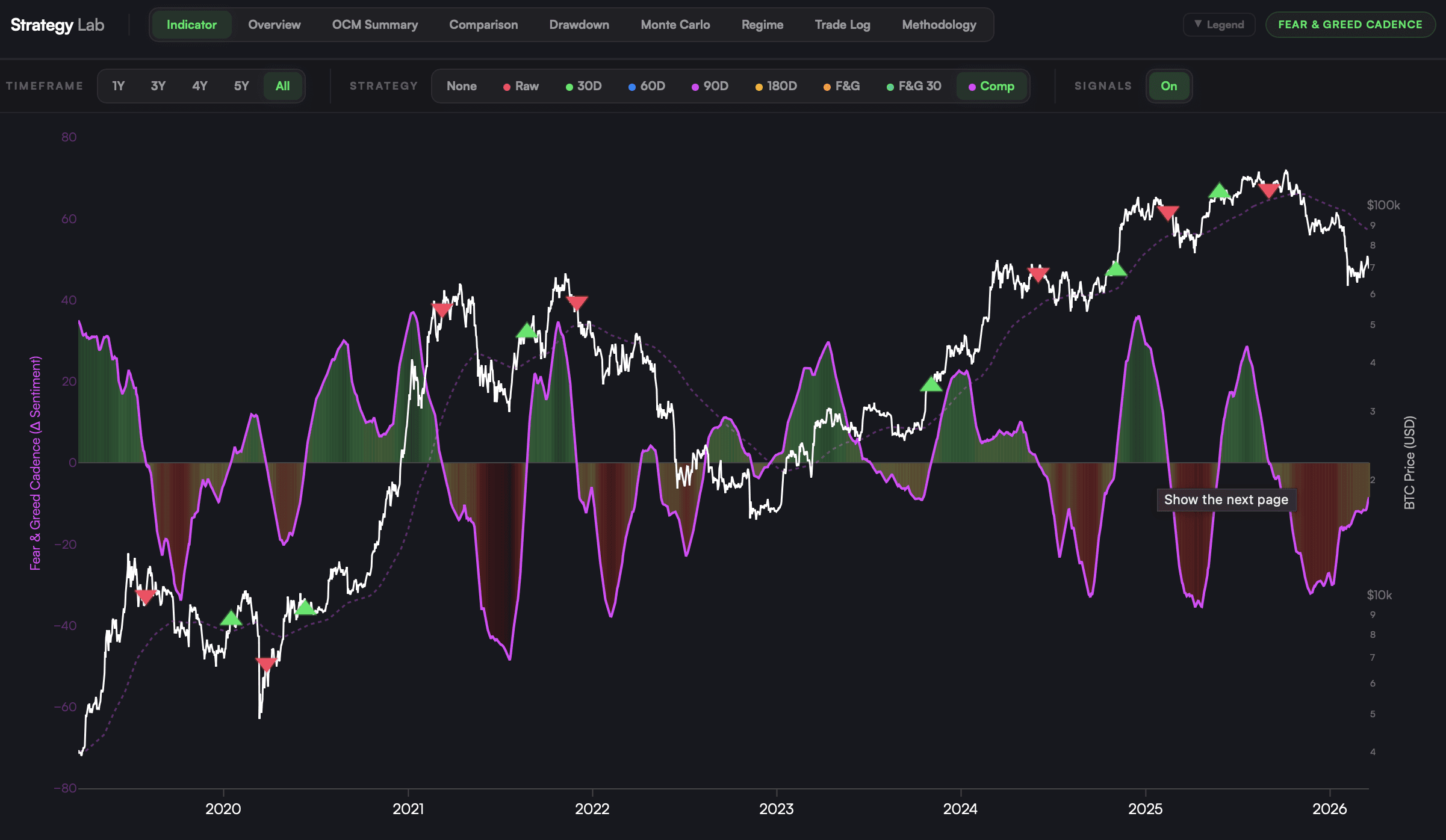This screenshot has width=1446, height=840.
Task: Click the green buy marker in mid-2025
Action: coord(1219,190)
